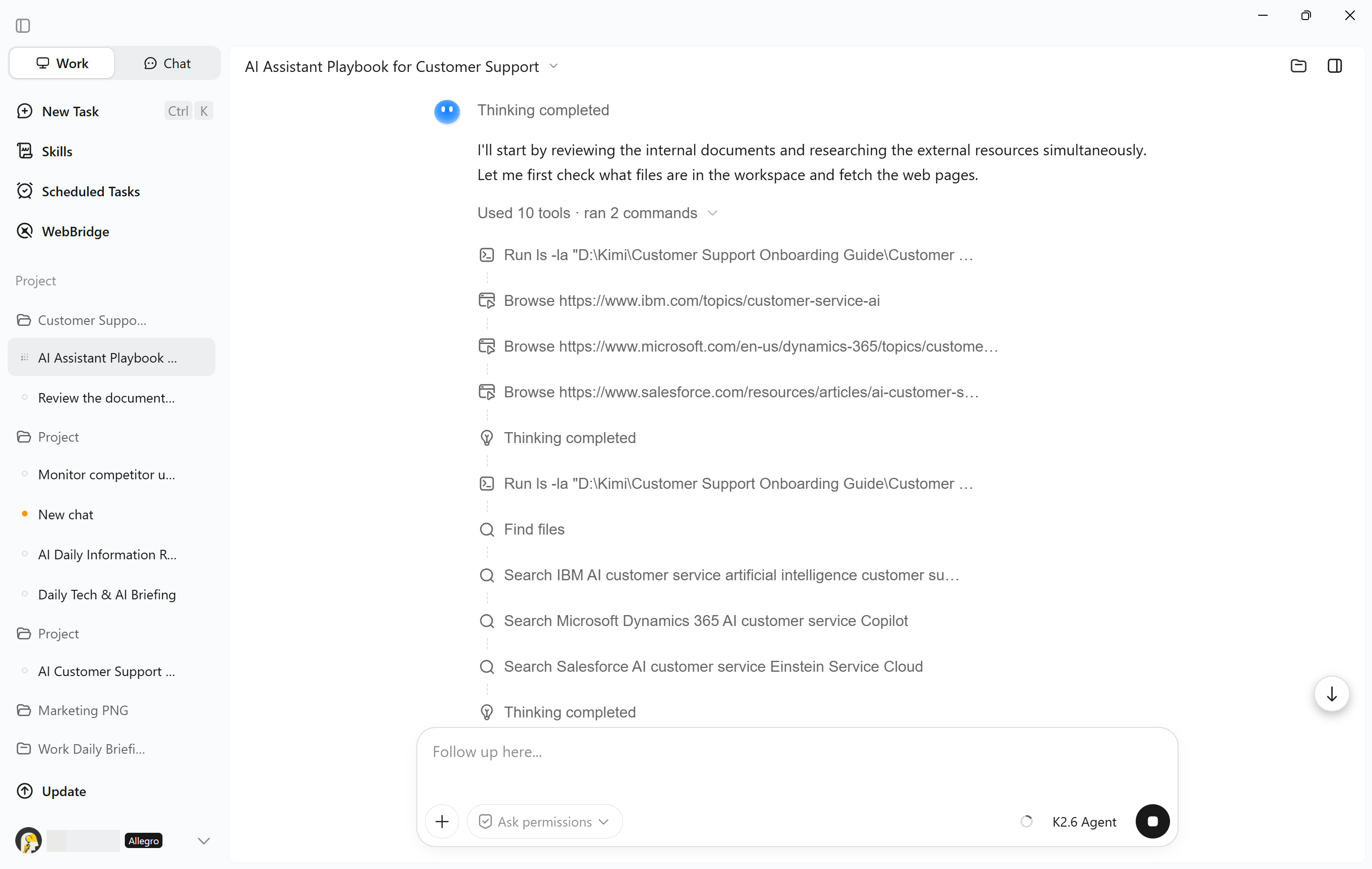Click the folder icon for Marketing PNG
Image resolution: width=1372 pixels, height=869 pixels.
tap(24, 710)
